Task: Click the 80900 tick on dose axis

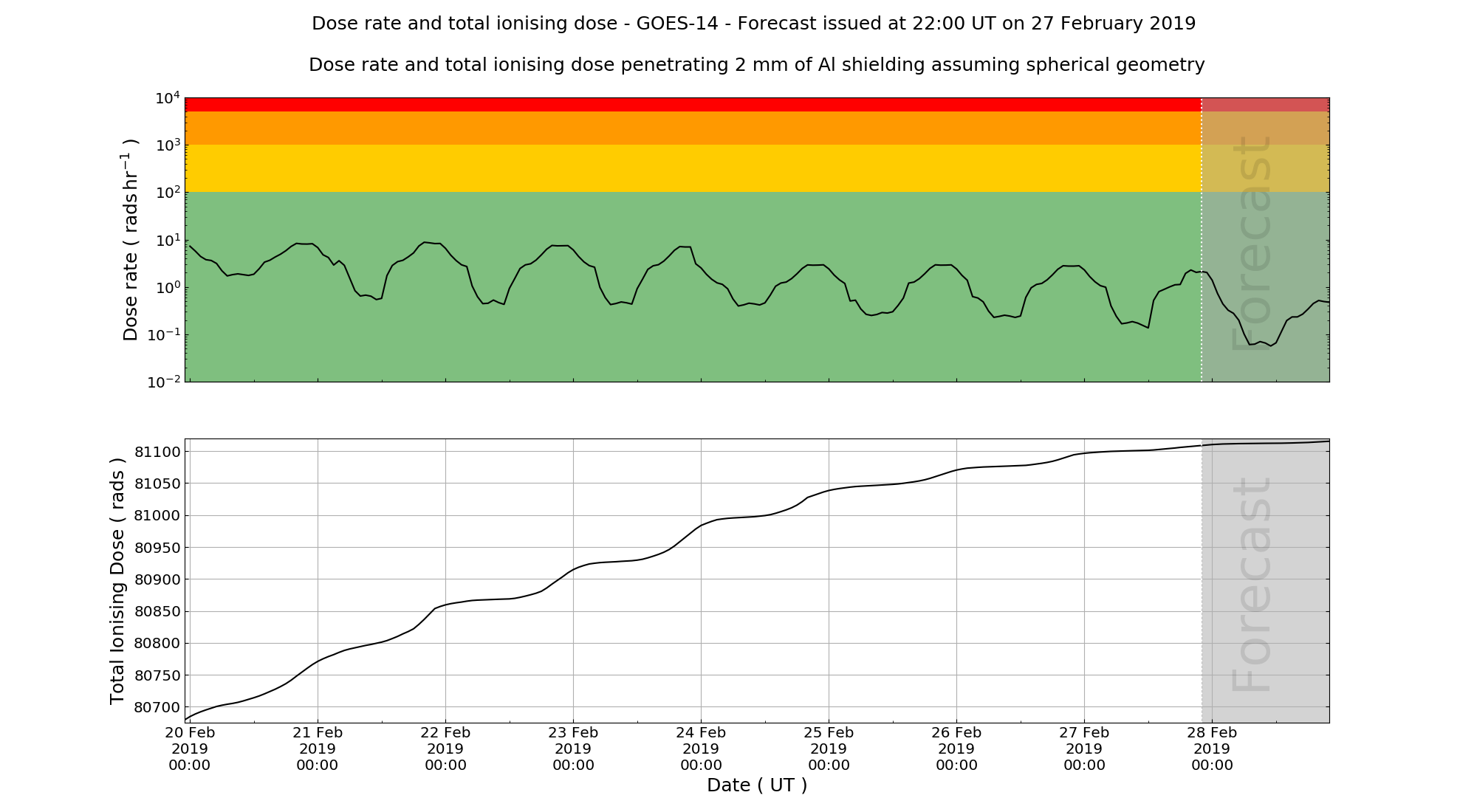Action: pos(157,579)
